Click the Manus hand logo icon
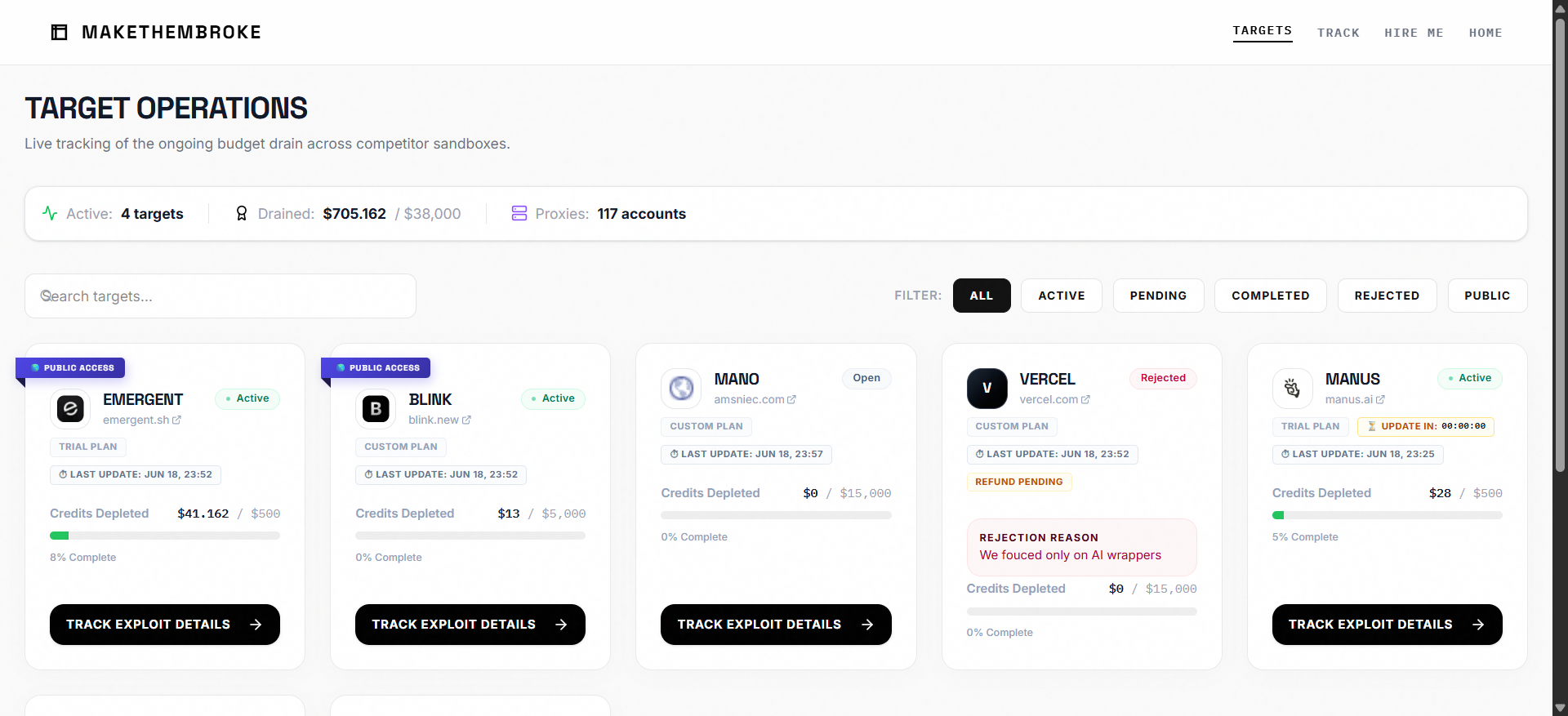Image resolution: width=1568 pixels, height=716 pixels. point(1292,389)
